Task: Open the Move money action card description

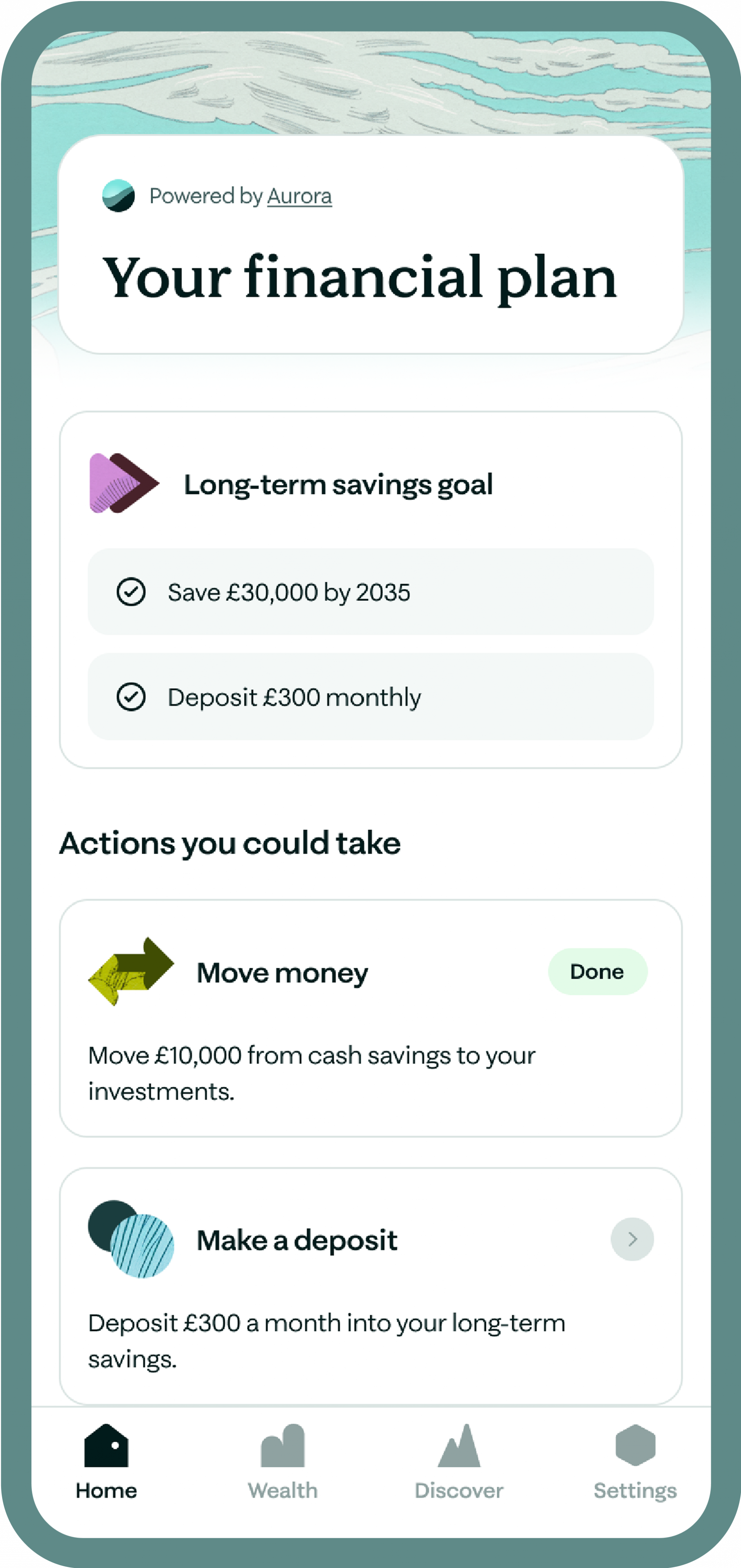Action: click(311, 1073)
